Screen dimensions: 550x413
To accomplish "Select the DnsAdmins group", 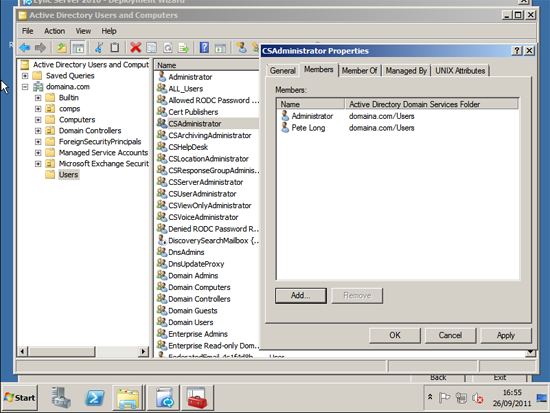I will pos(186,252).
